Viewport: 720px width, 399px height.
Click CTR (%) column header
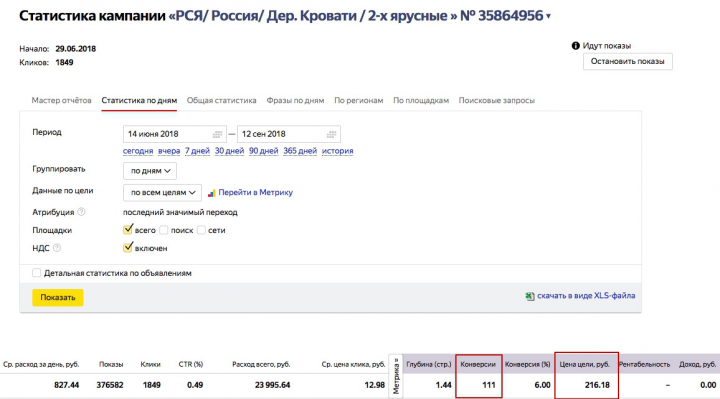point(191,364)
